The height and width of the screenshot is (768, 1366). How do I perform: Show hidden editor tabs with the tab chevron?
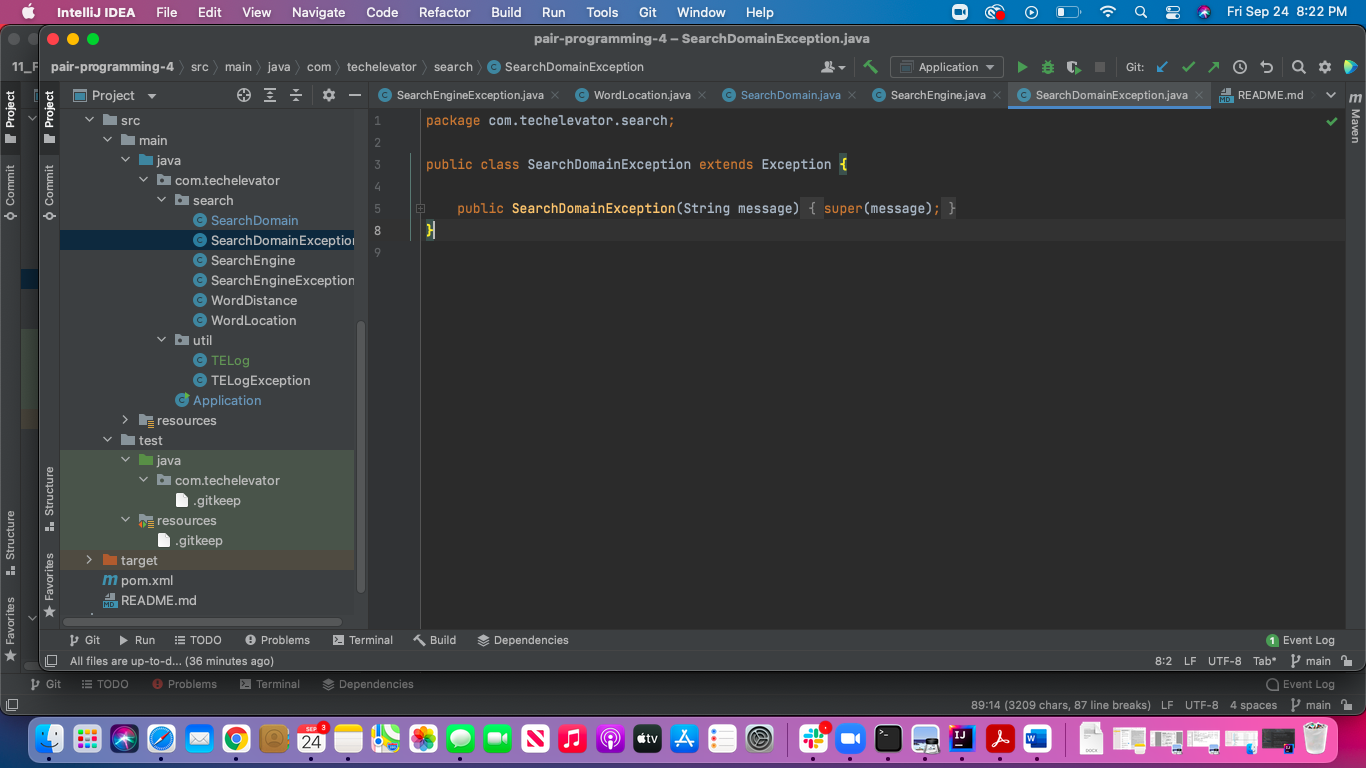coord(1330,95)
